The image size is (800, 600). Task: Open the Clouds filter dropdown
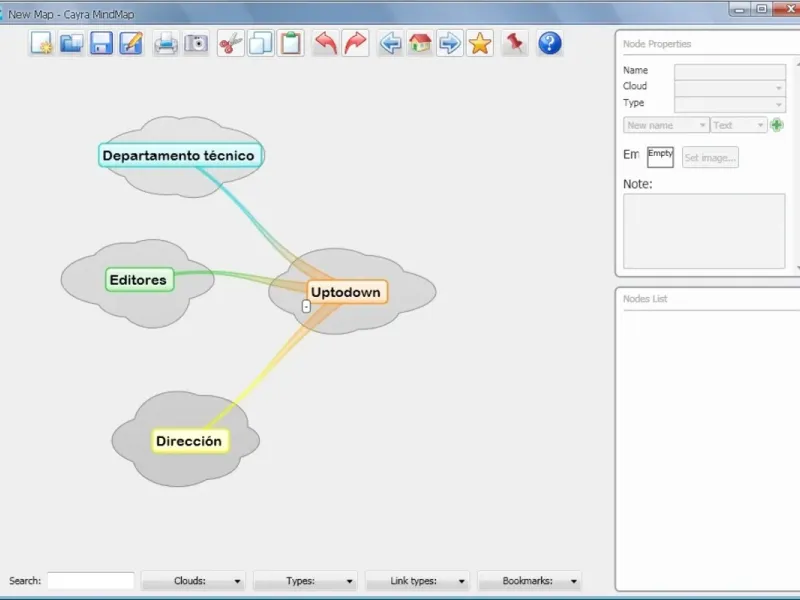(x=193, y=581)
